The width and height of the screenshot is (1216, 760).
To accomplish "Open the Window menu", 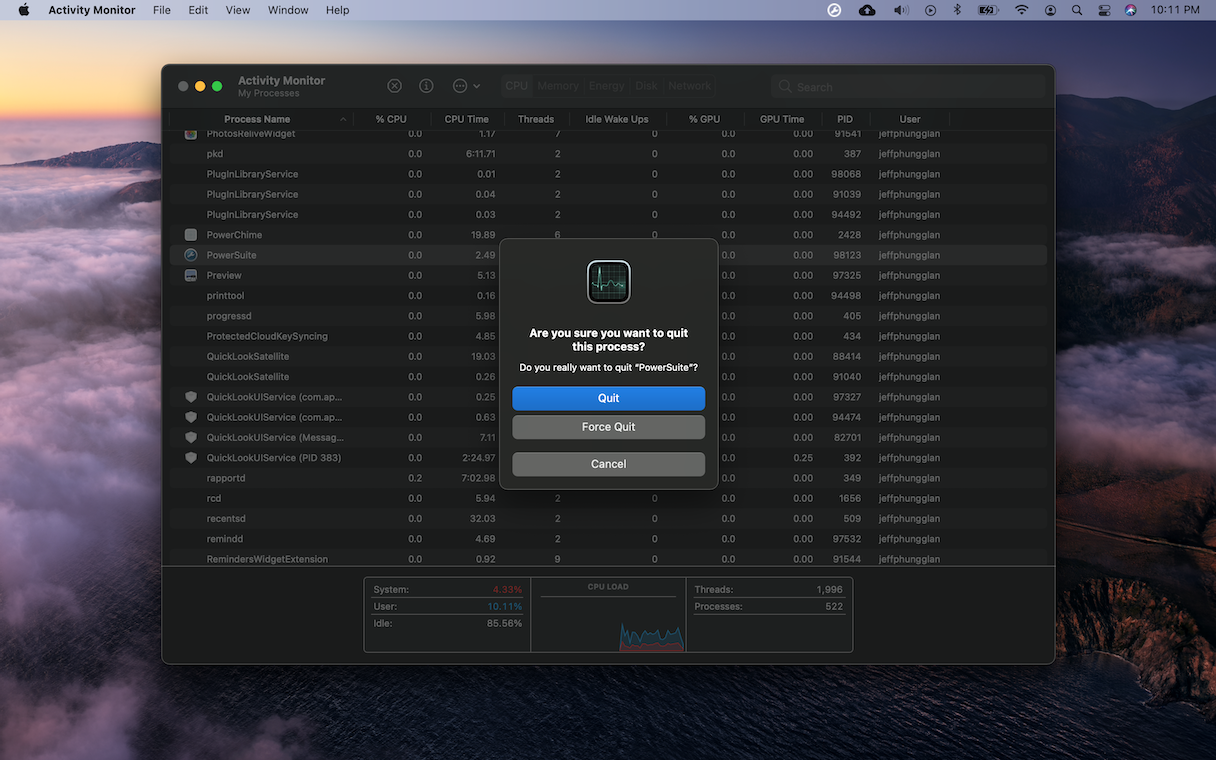I will tap(288, 10).
